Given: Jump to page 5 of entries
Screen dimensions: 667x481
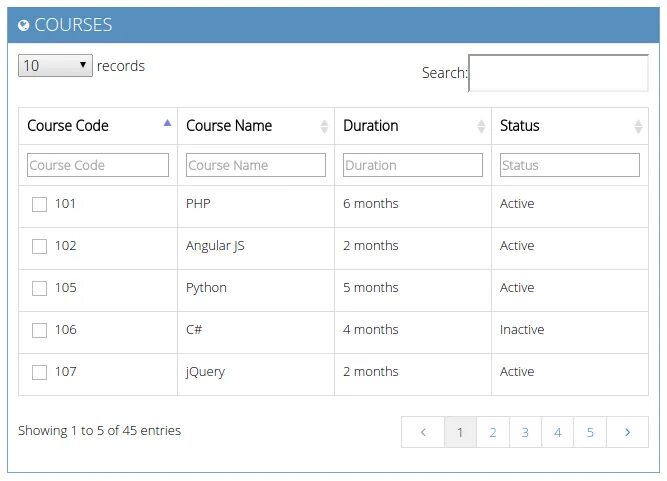Looking at the screenshot, I should (x=591, y=432).
